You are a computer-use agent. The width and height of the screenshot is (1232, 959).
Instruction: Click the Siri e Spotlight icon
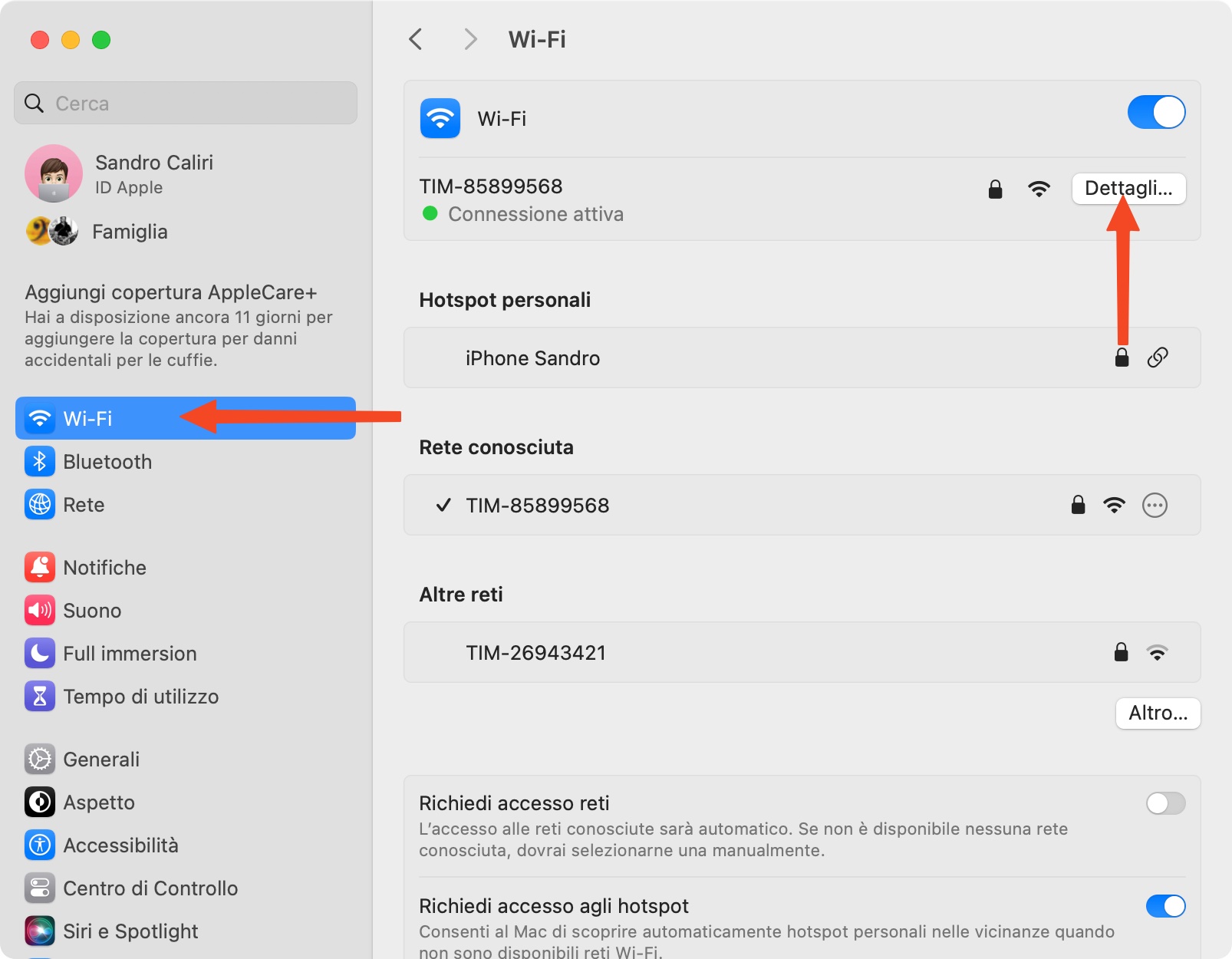tap(40, 931)
